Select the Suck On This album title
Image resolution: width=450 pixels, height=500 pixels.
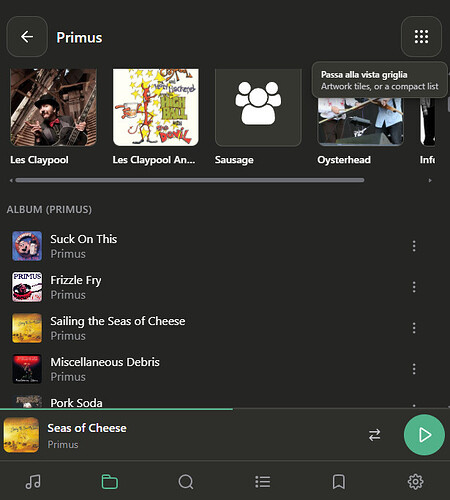84,239
